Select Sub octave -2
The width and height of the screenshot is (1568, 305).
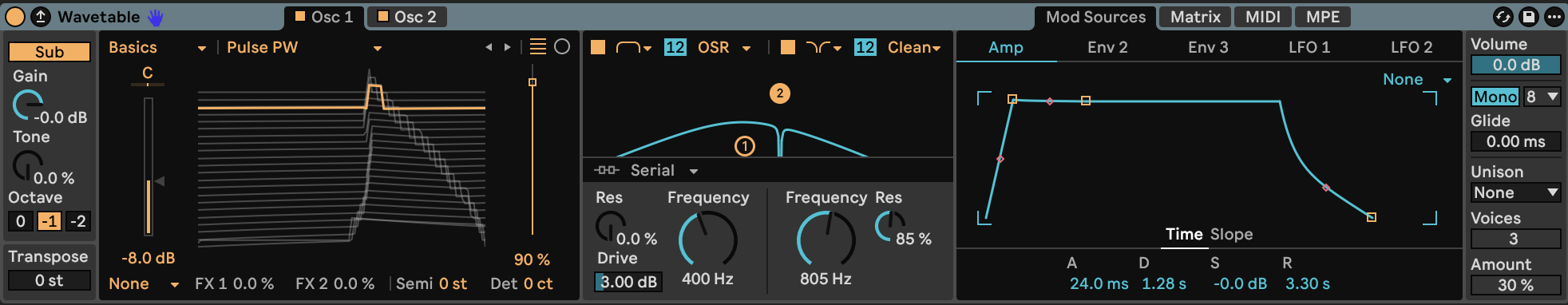78,221
